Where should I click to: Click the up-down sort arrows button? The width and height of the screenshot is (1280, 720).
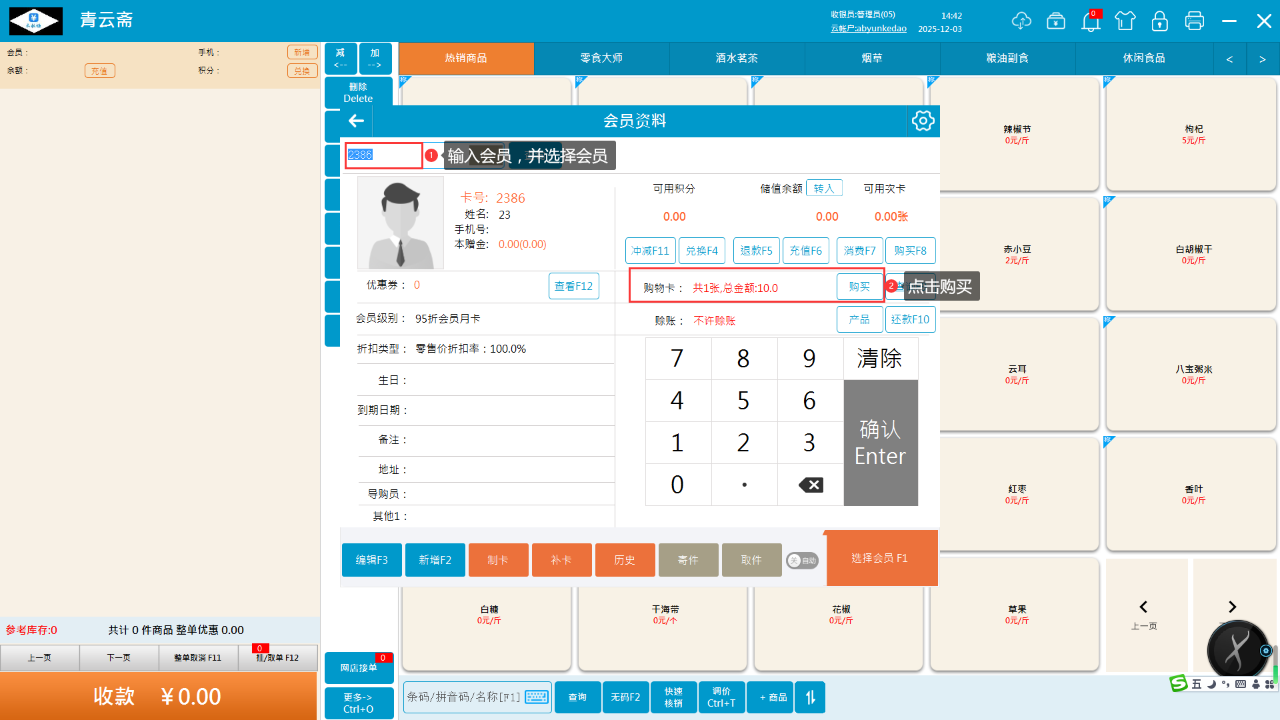click(x=810, y=697)
